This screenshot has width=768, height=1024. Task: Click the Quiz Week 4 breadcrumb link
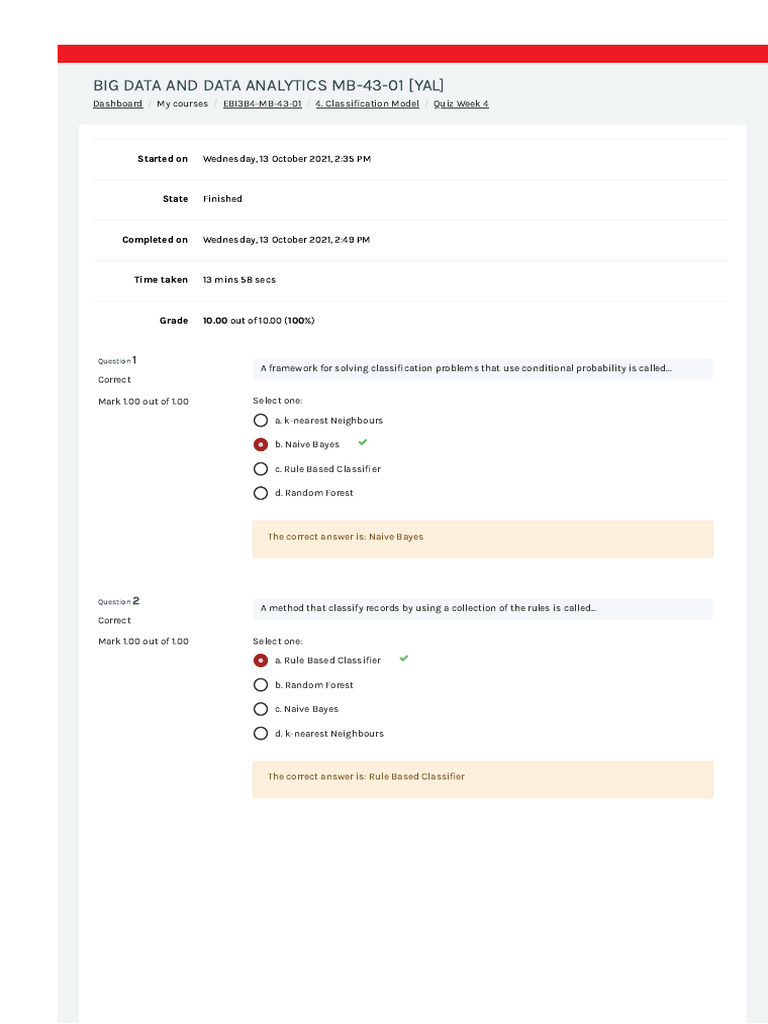(x=461, y=104)
